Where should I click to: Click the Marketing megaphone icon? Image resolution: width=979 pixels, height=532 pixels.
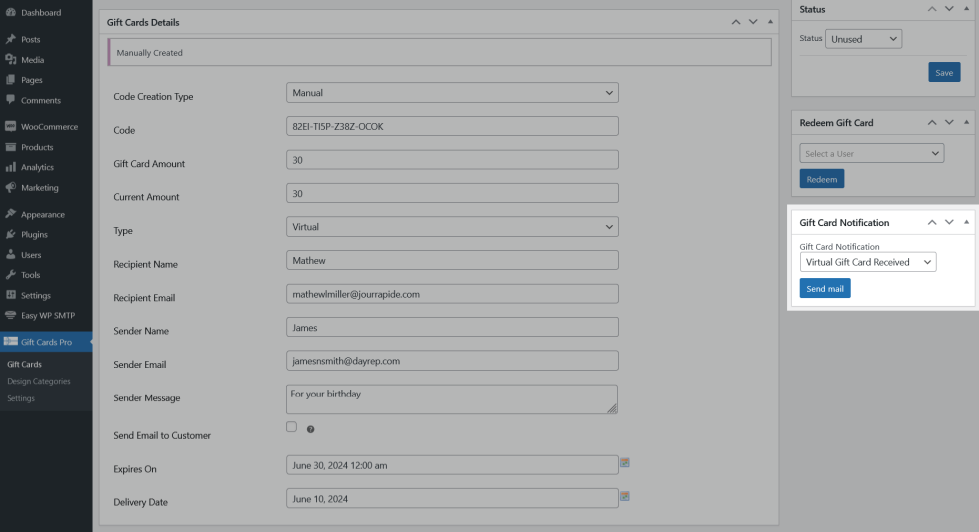(x=10, y=188)
